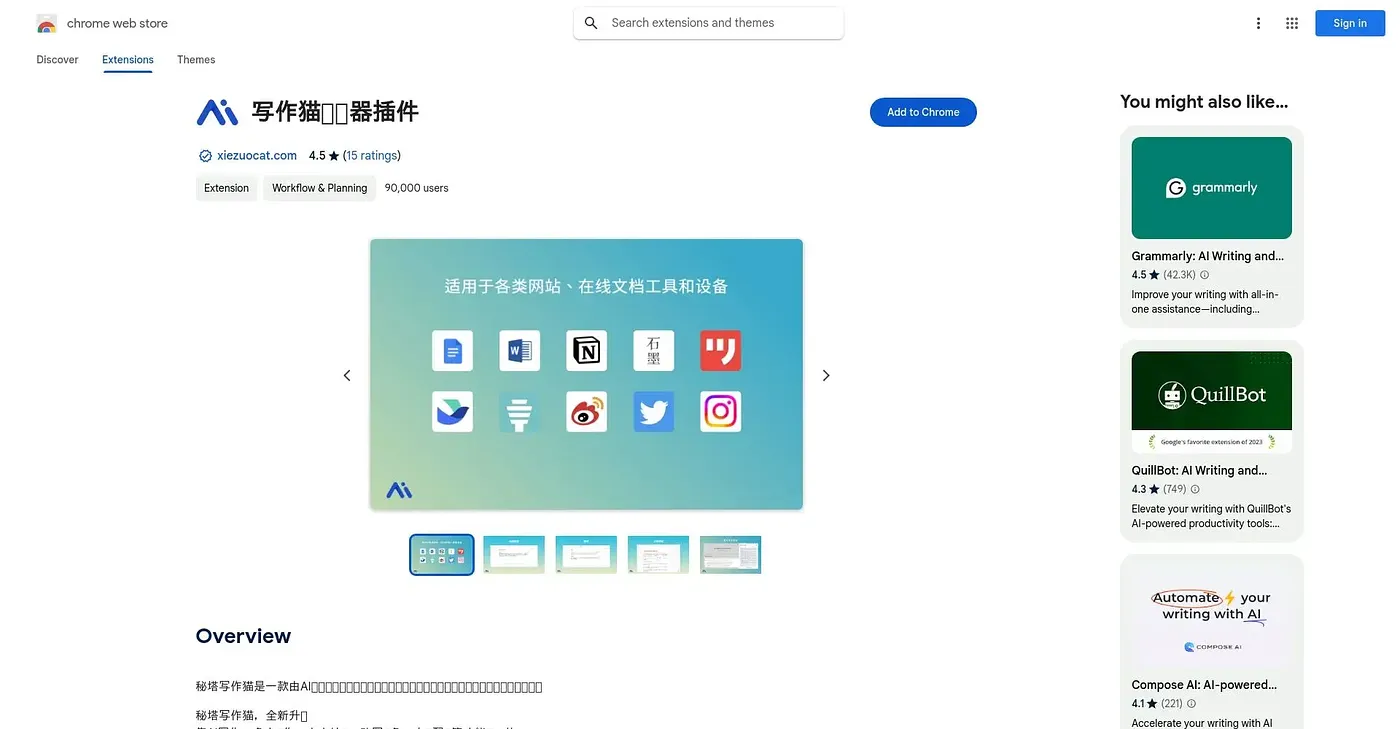Select the fifth screenshot thumbnail

[x=730, y=555]
